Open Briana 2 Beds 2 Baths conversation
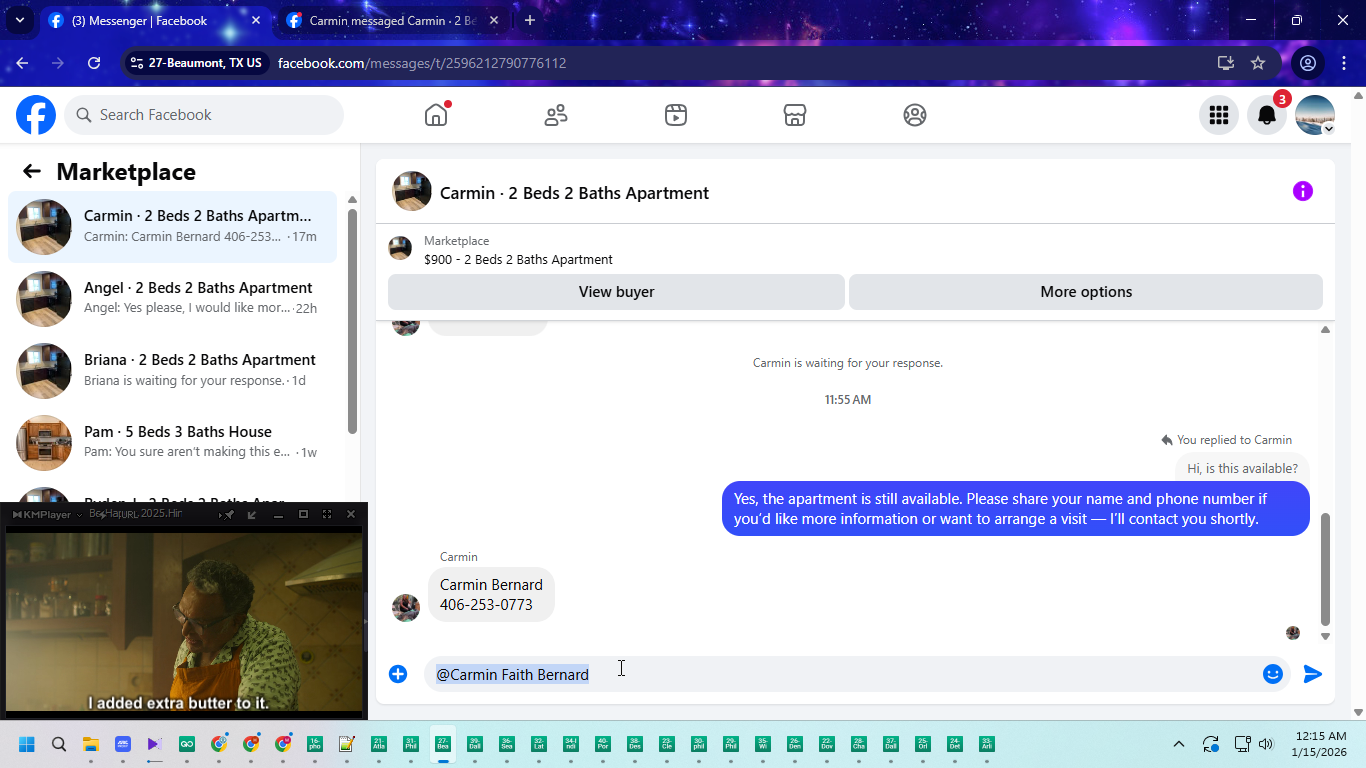This screenshot has width=1366, height=768. click(172, 371)
